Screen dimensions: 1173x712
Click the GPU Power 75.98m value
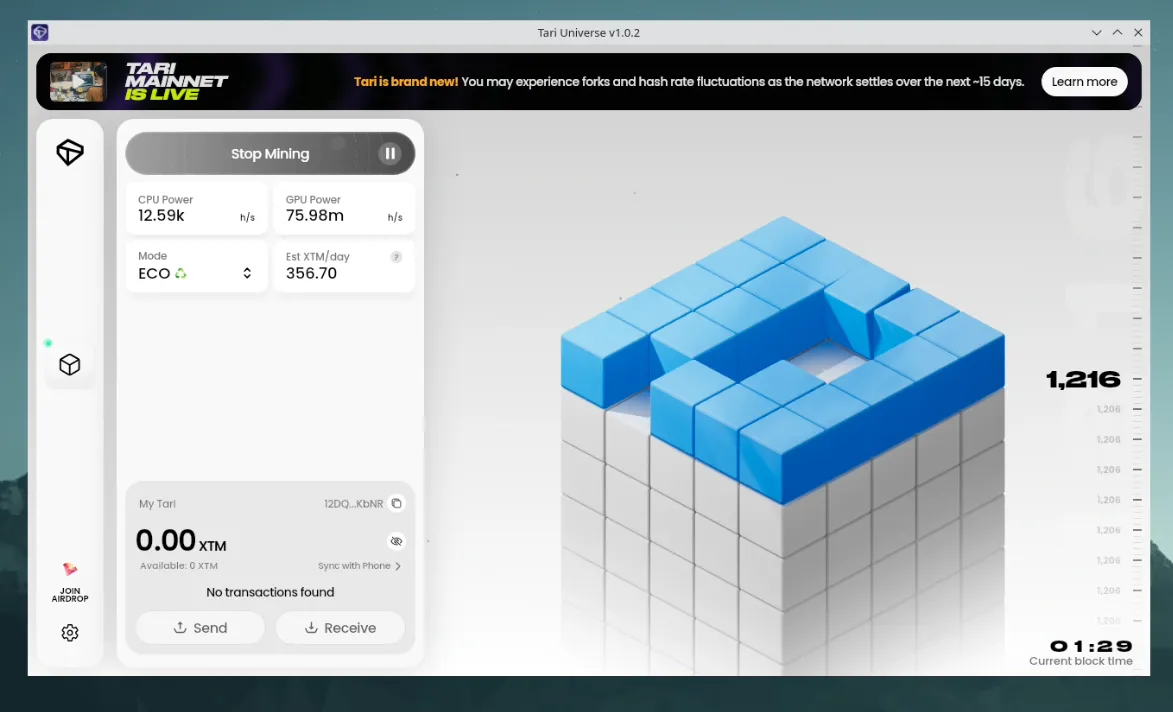click(x=315, y=215)
